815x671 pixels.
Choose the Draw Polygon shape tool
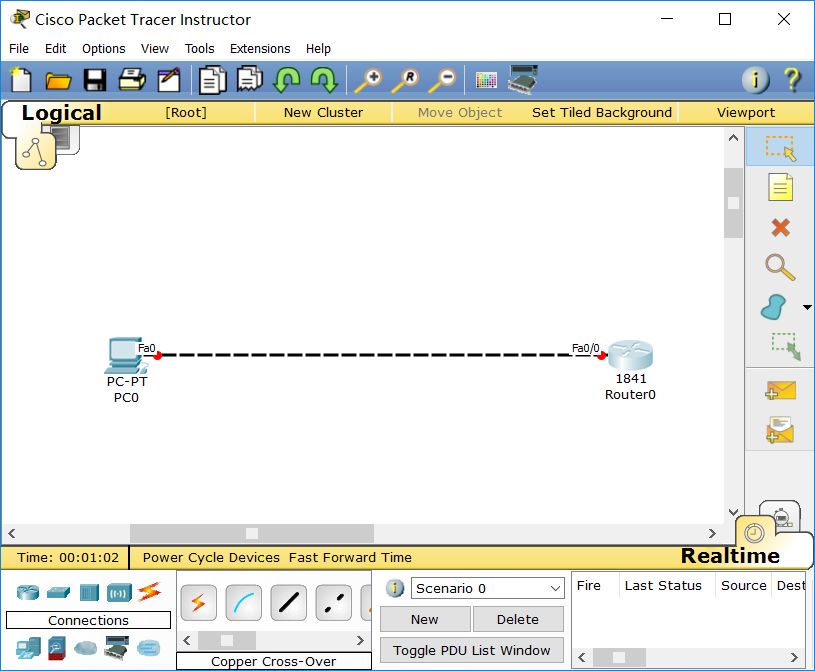coord(774,307)
